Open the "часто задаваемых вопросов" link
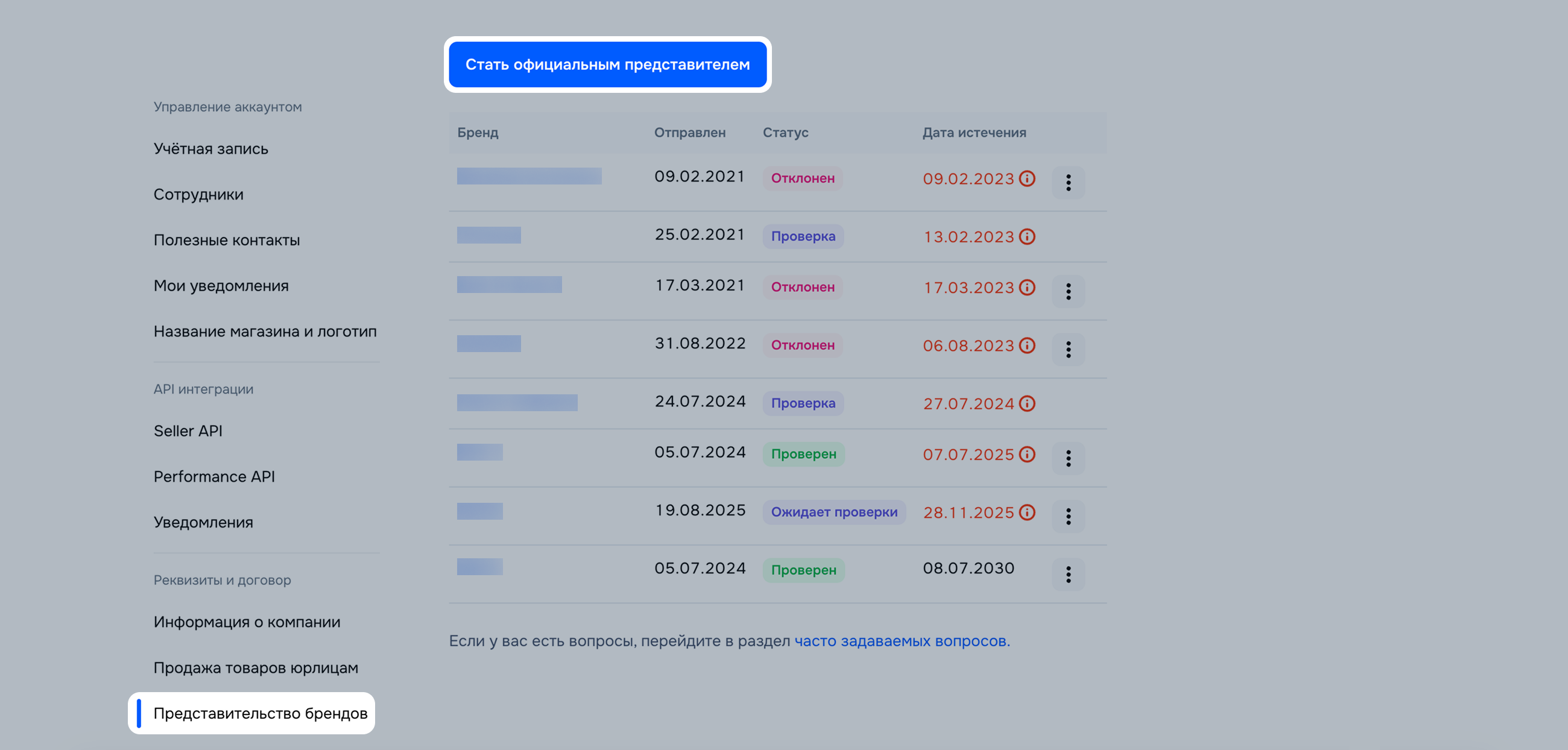 pos(902,640)
